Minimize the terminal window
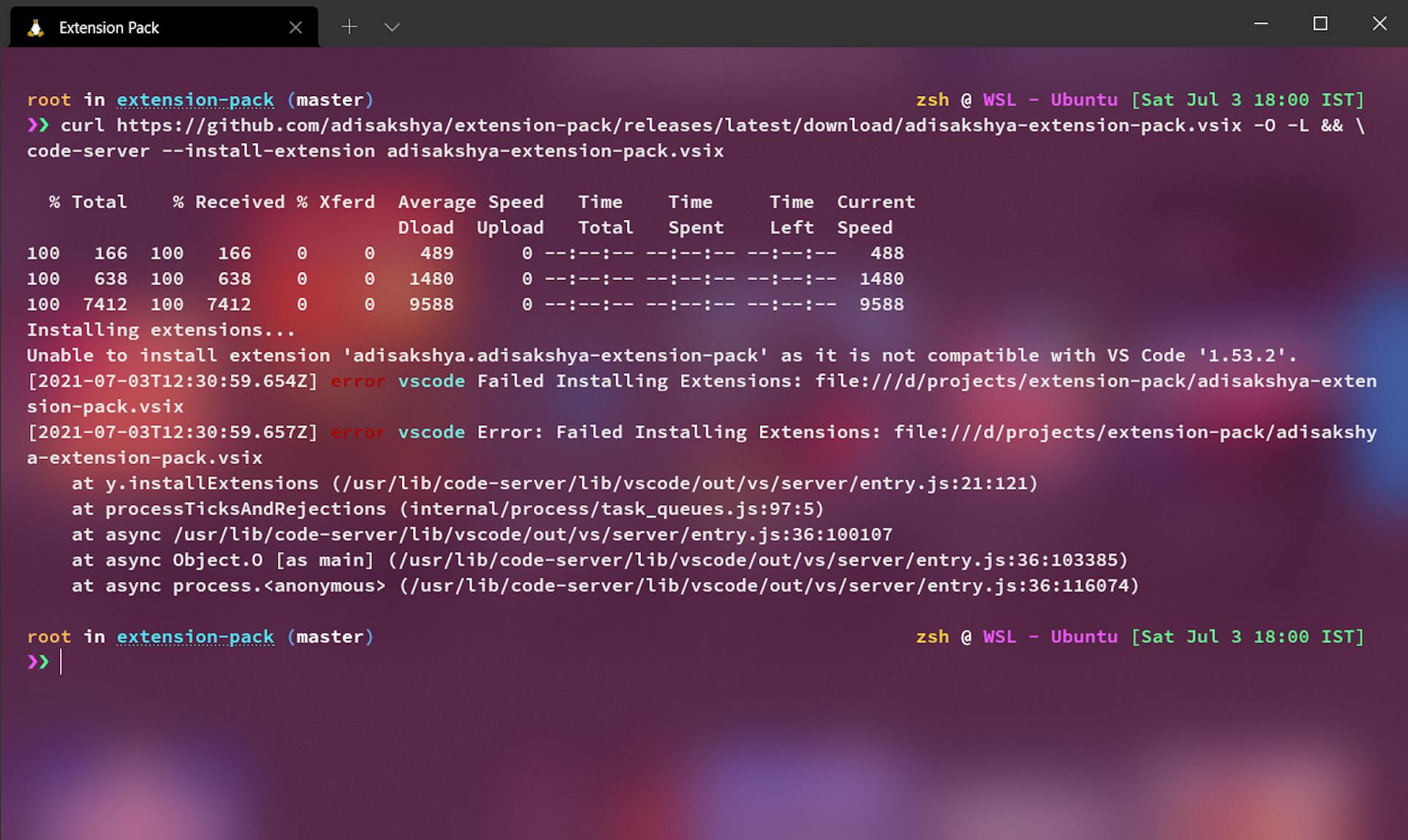Screen dimensions: 1408x840 tap(1260, 23)
